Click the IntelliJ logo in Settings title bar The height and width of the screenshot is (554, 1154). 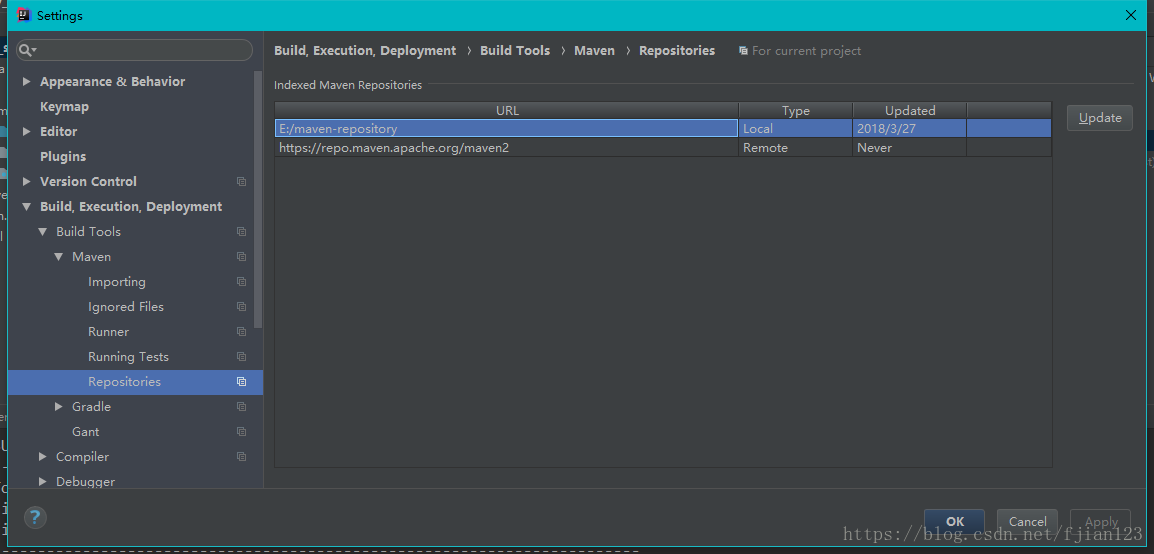(23, 15)
